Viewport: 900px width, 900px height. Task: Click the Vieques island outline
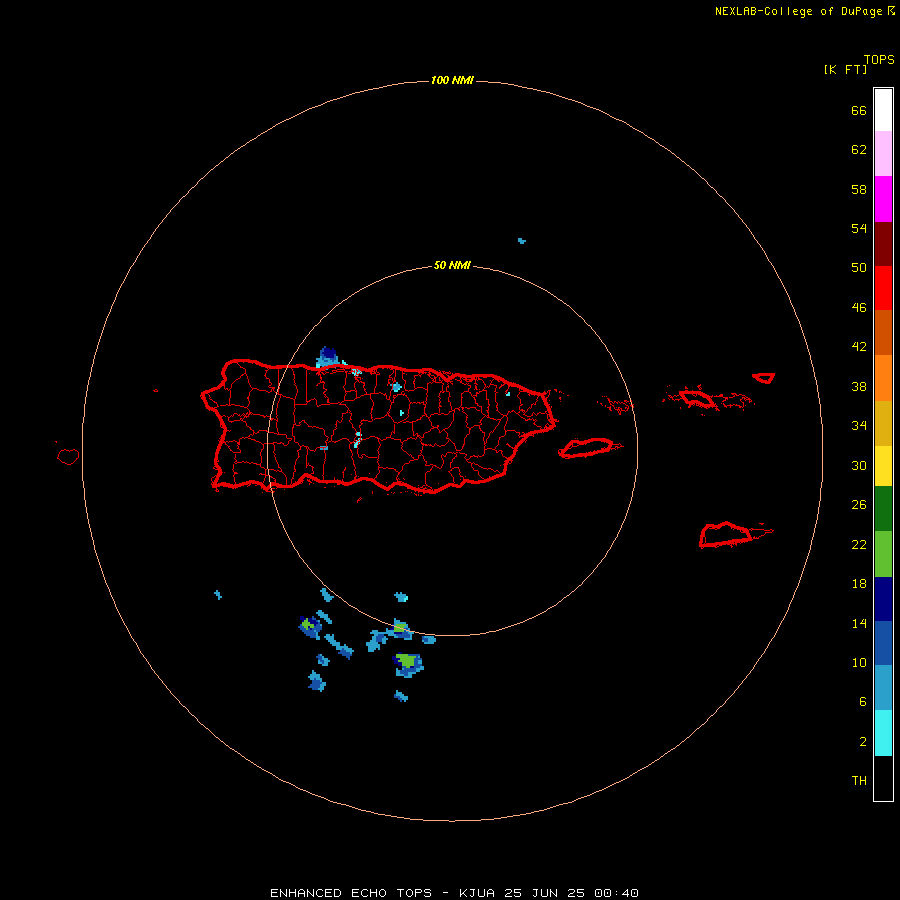589,448
